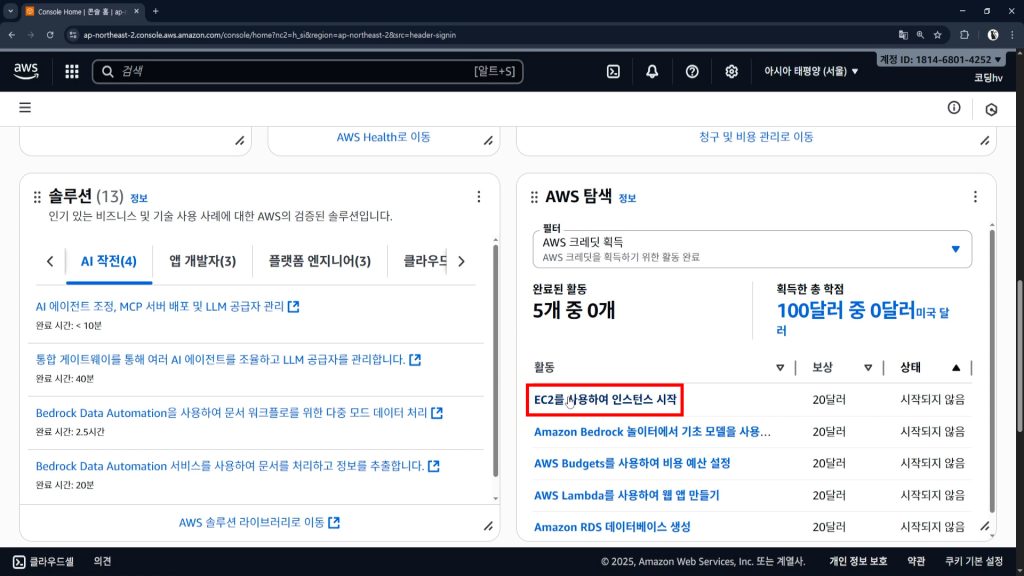
Task: Select the Console Home browser tab
Action: point(82,11)
